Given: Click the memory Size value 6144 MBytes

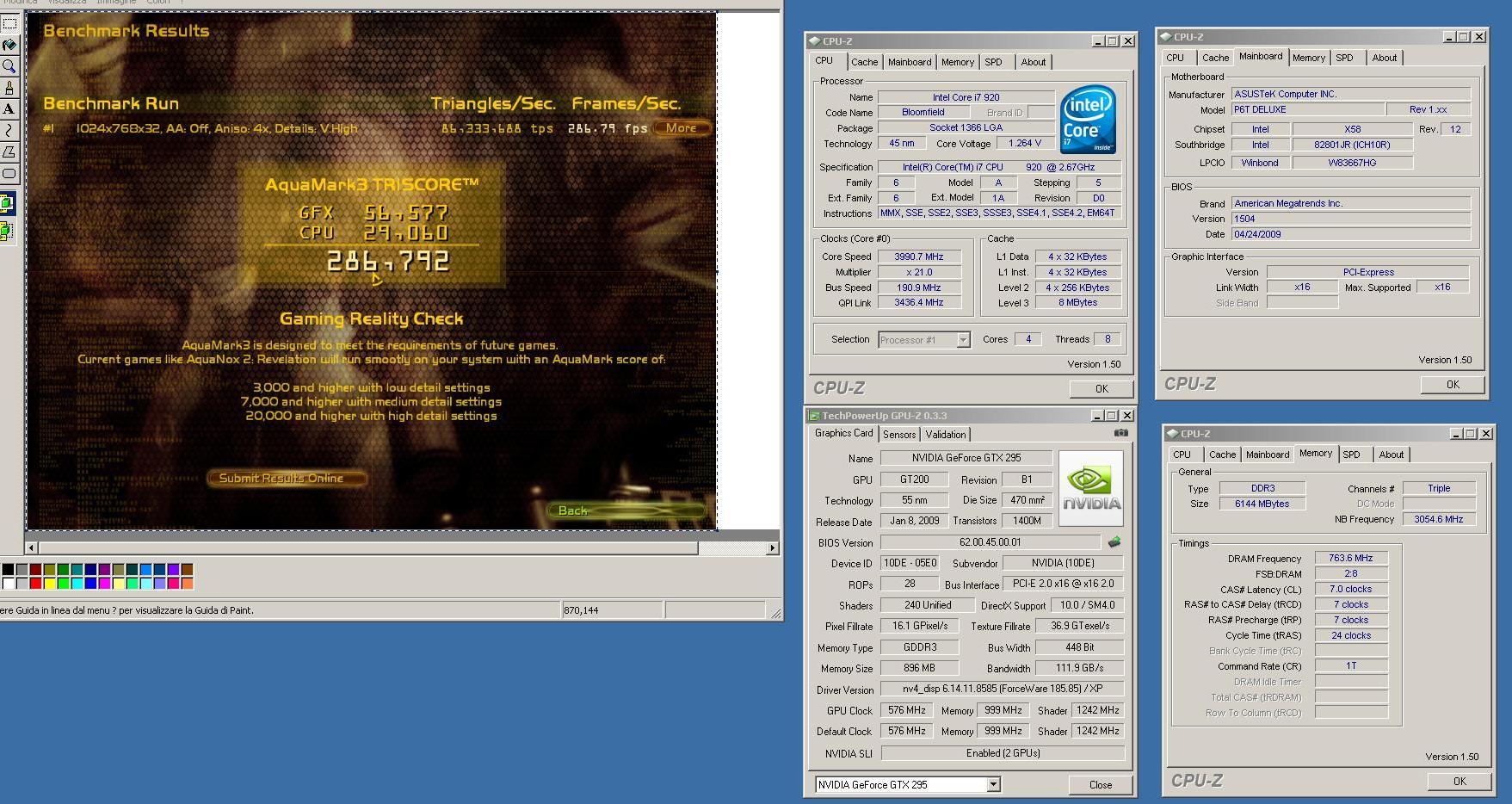Looking at the screenshot, I should [1262, 504].
